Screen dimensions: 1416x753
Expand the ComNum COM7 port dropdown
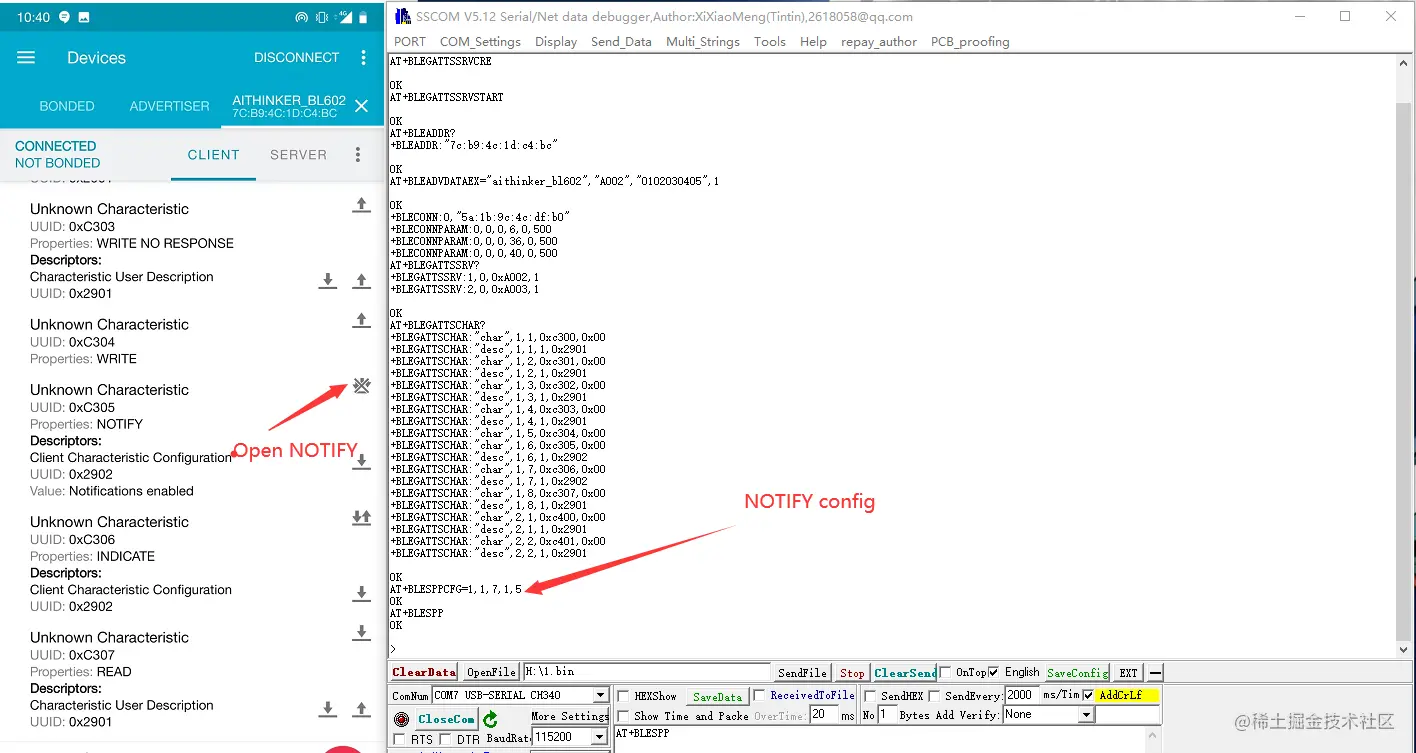600,695
